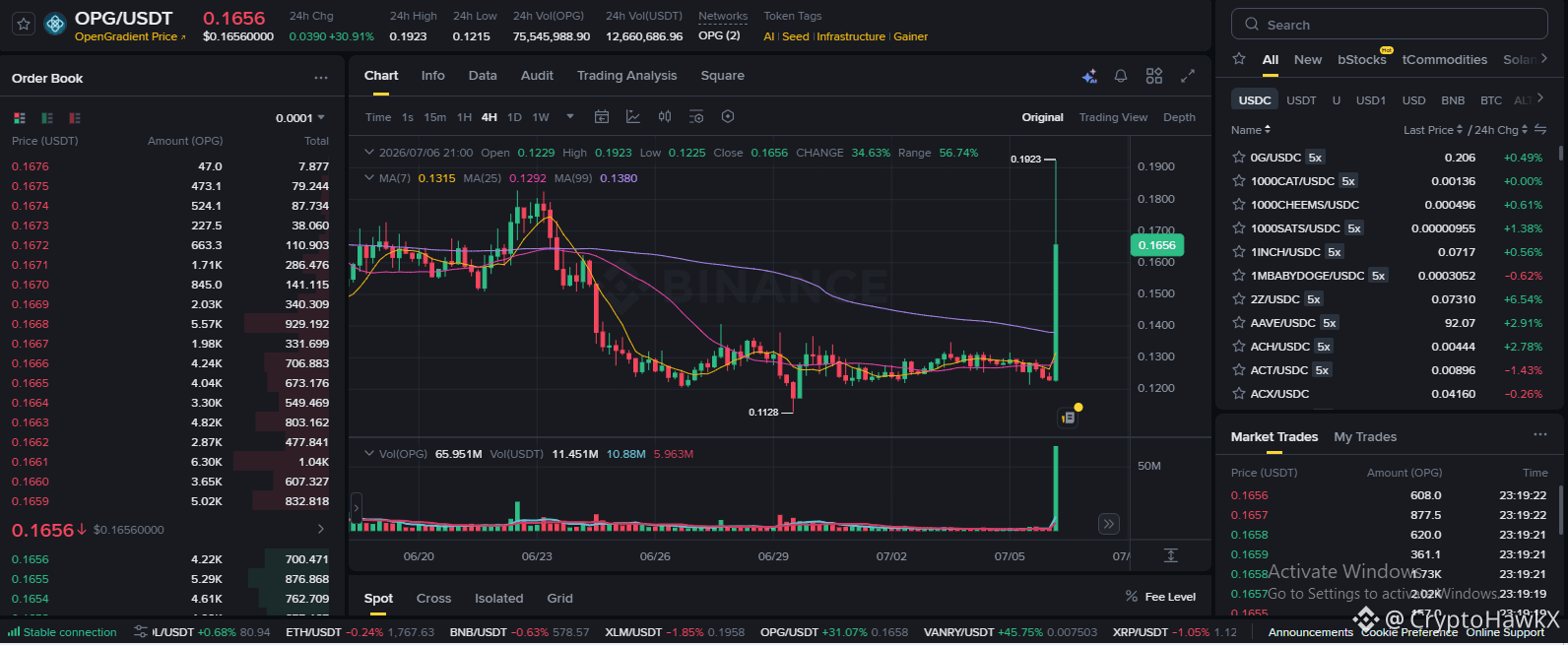The height and width of the screenshot is (645, 1568).
Task: Favorite the ACT/USDC pair star
Action: click(1239, 370)
